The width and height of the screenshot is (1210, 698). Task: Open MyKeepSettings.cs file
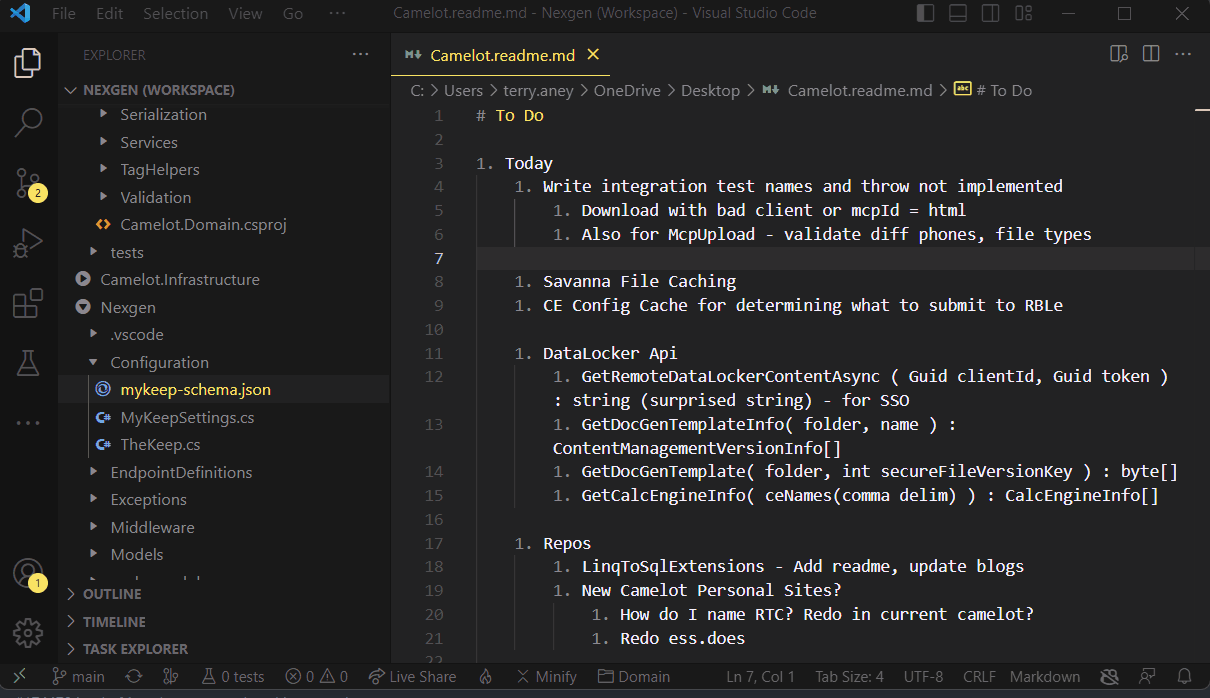click(187, 418)
